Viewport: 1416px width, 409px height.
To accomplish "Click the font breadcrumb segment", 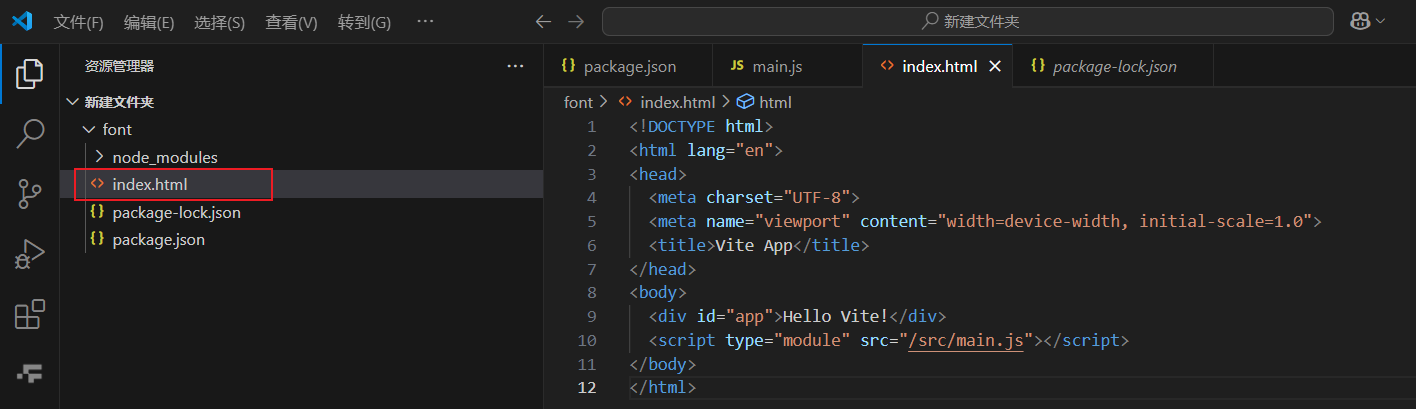I will click(578, 102).
